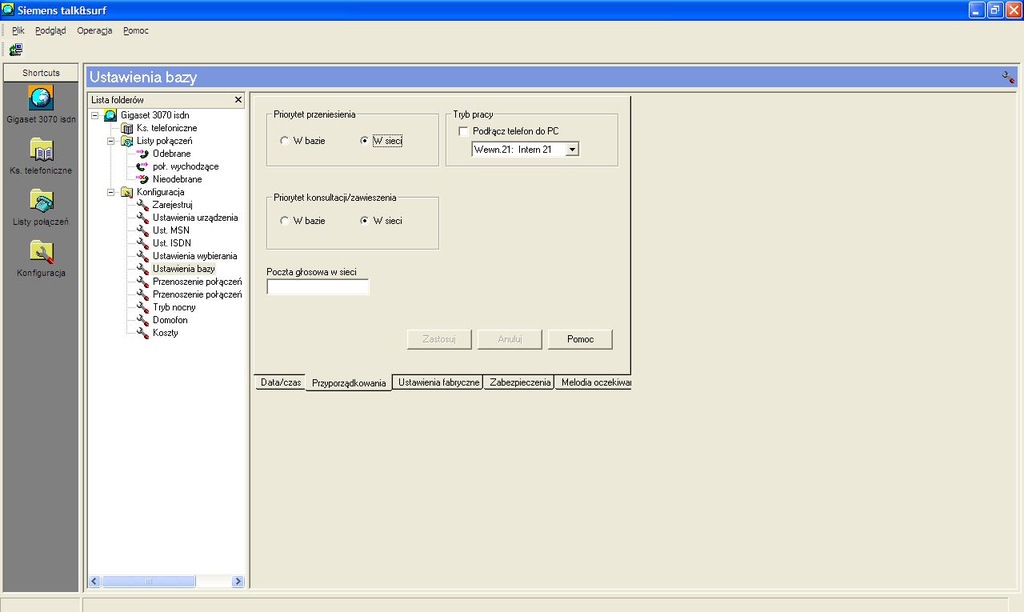Open the Wewn.21: Intern 21 dropdown
Viewport: 1024px width, 612px height.
click(x=571, y=150)
